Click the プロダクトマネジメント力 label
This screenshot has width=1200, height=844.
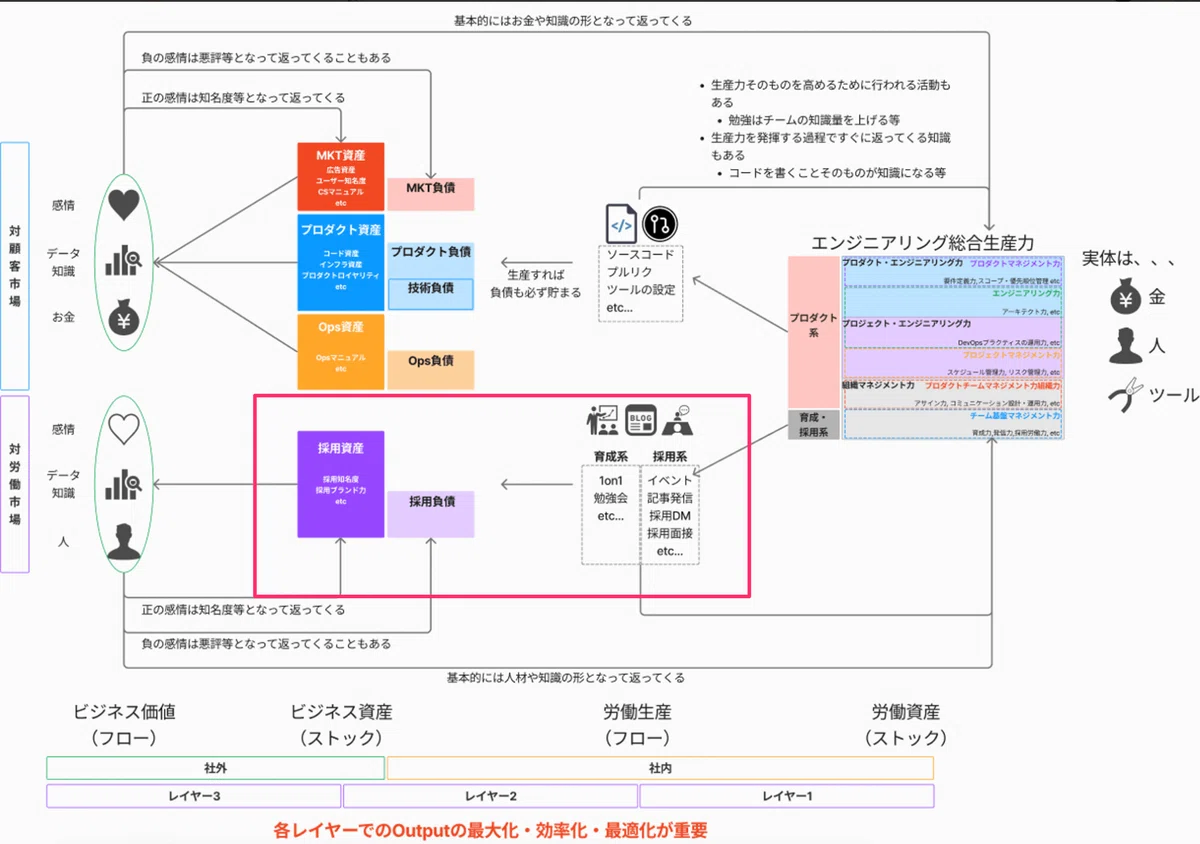tap(1015, 263)
